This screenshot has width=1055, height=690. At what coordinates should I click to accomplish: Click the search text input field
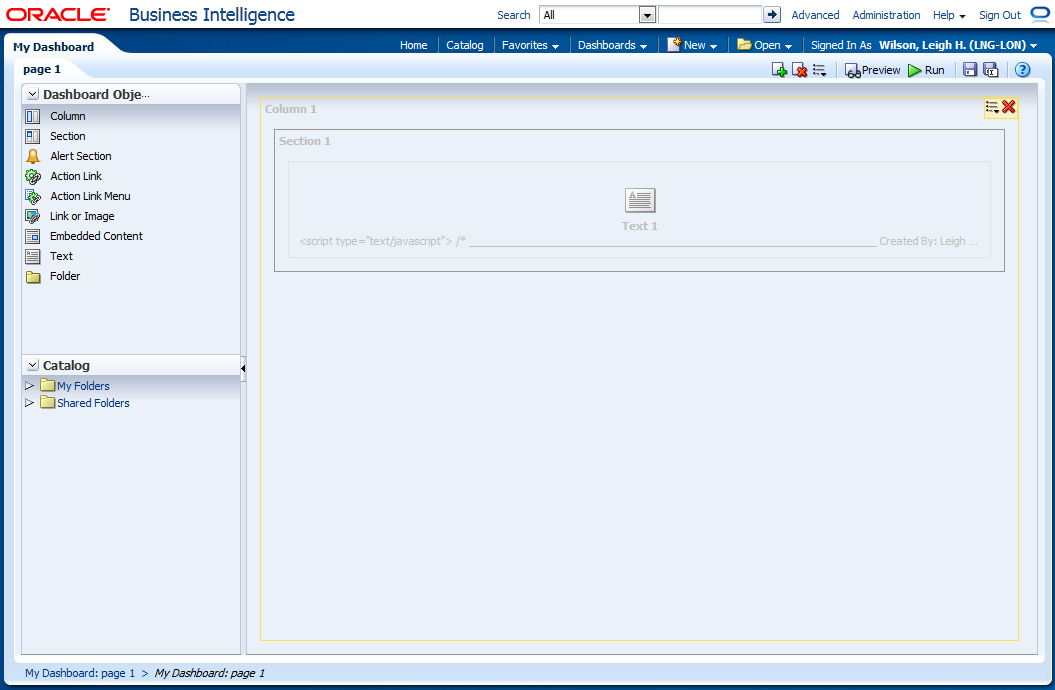point(710,15)
